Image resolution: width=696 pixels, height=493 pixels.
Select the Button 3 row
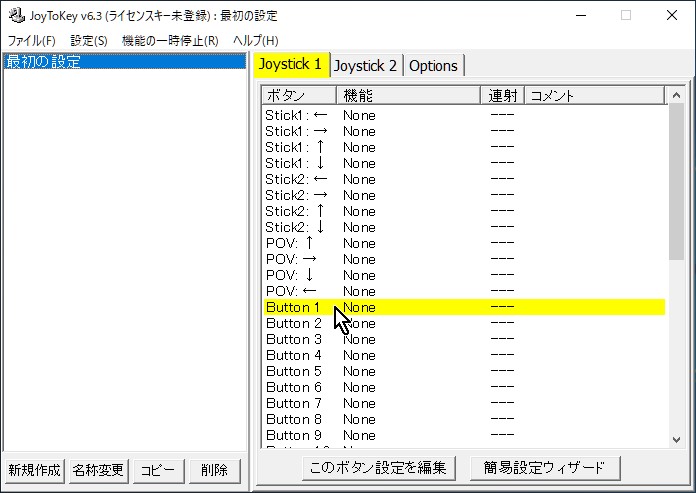(464, 339)
